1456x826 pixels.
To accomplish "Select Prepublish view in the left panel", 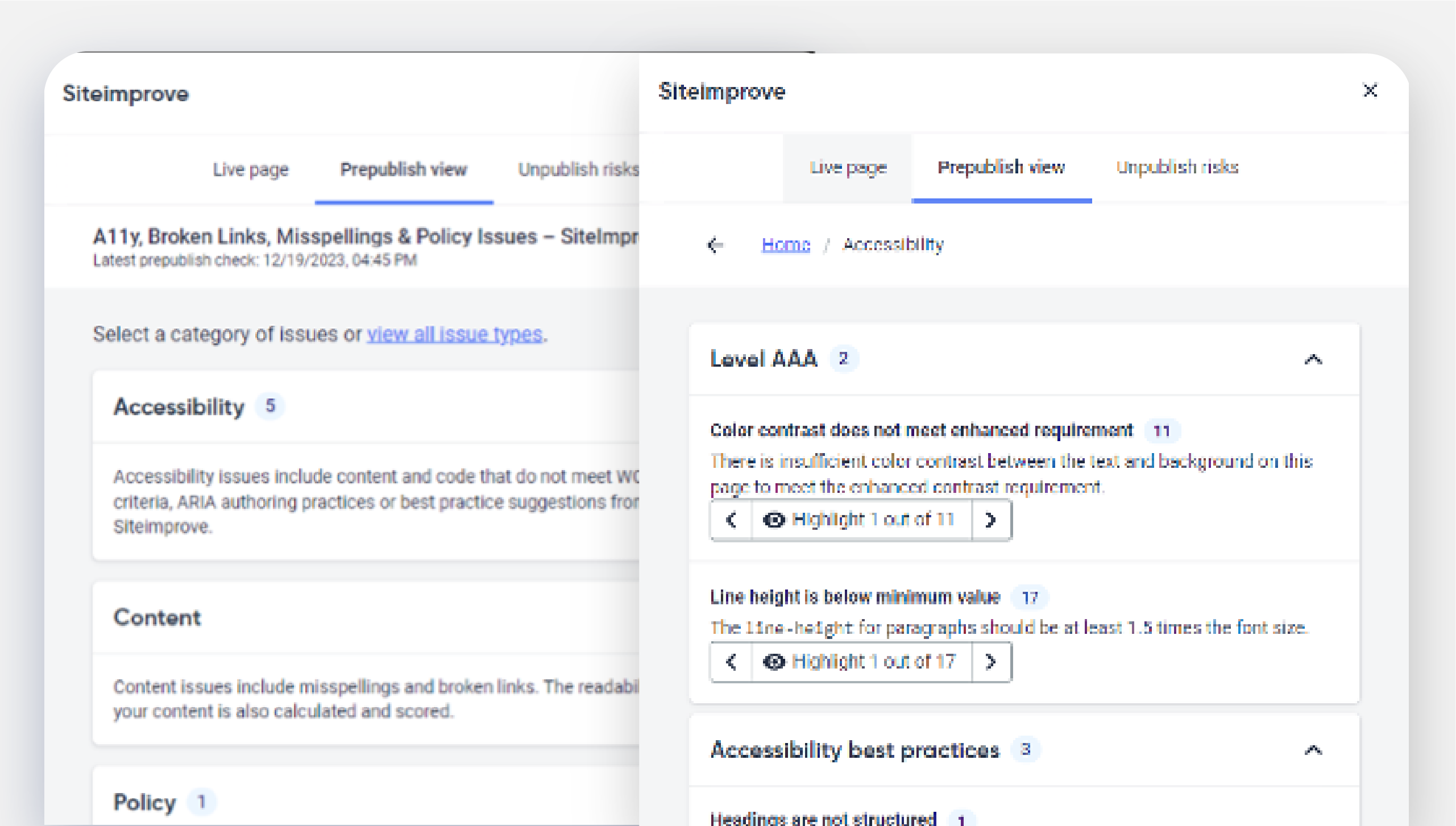I will click(x=404, y=169).
